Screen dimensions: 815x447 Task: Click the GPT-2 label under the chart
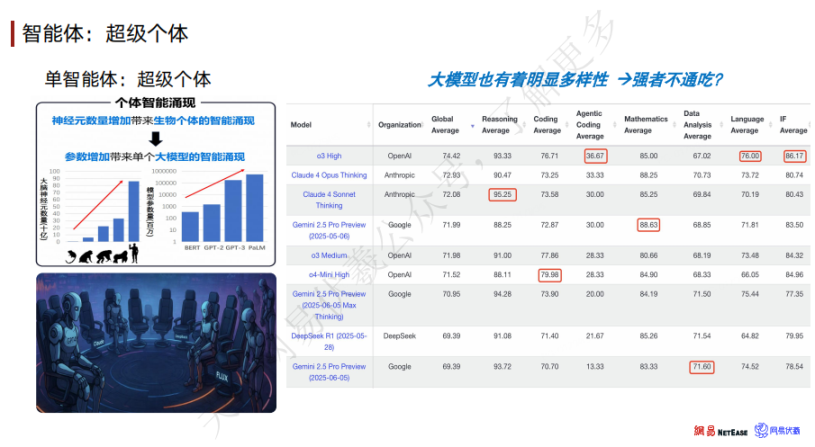pos(212,248)
